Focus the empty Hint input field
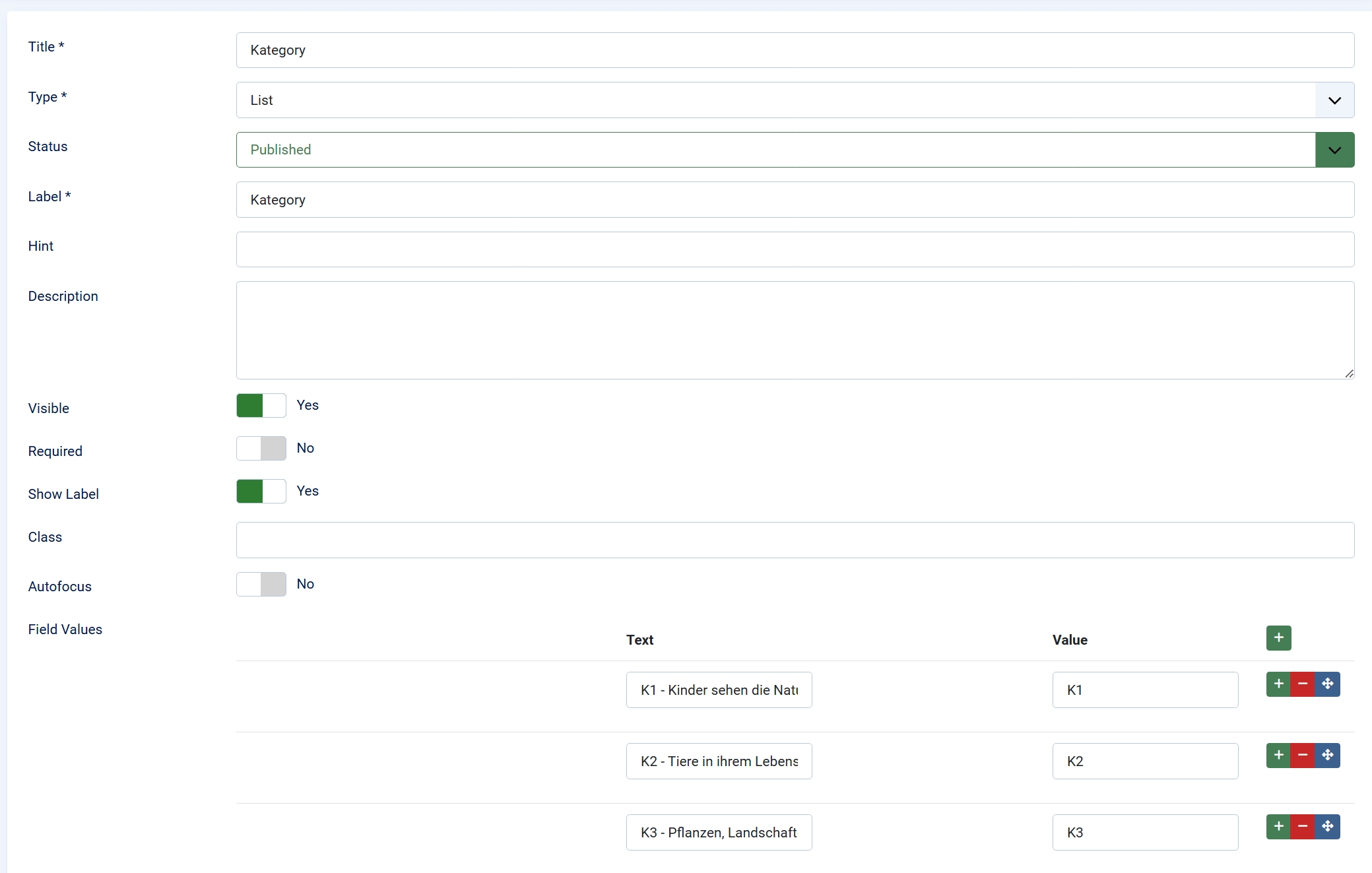 click(795, 249)
